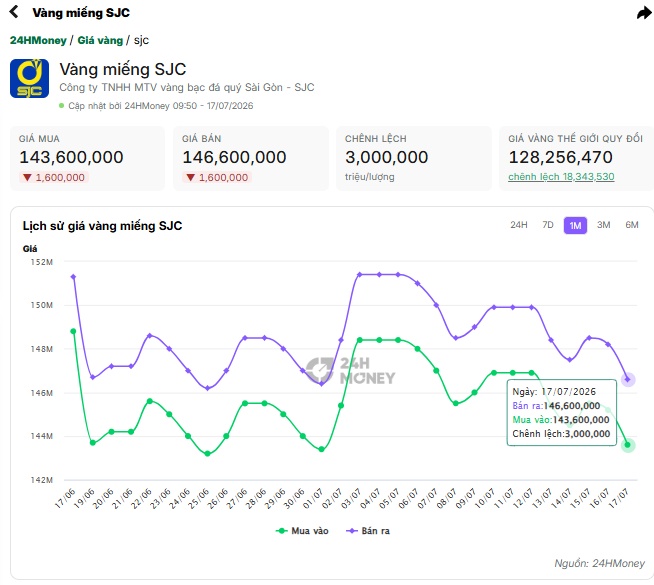654x585 pixels.
Task: Click the company name Công ty TNHH MTV subtitle
Action: (186, 88)
